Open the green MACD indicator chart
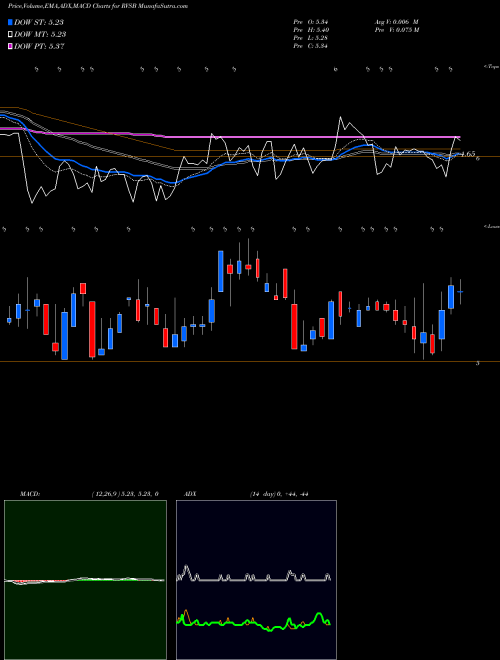Viewport: 500px width, 660px height. 85,580
